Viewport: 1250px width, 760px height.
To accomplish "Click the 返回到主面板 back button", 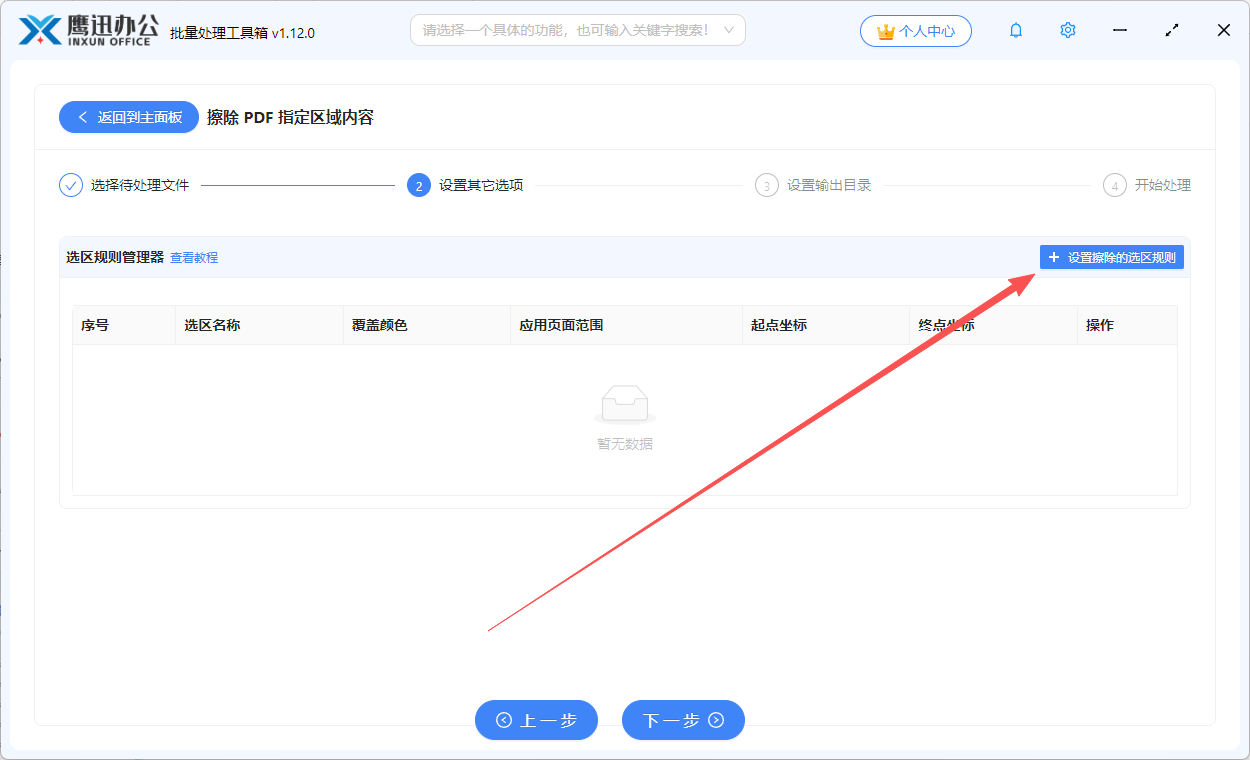I will point(128,117).
